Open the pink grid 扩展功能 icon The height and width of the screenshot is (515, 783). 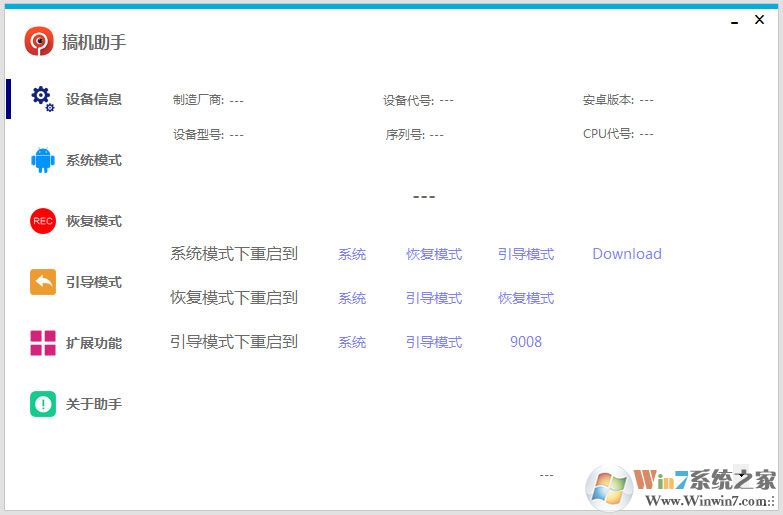point(42,343)
